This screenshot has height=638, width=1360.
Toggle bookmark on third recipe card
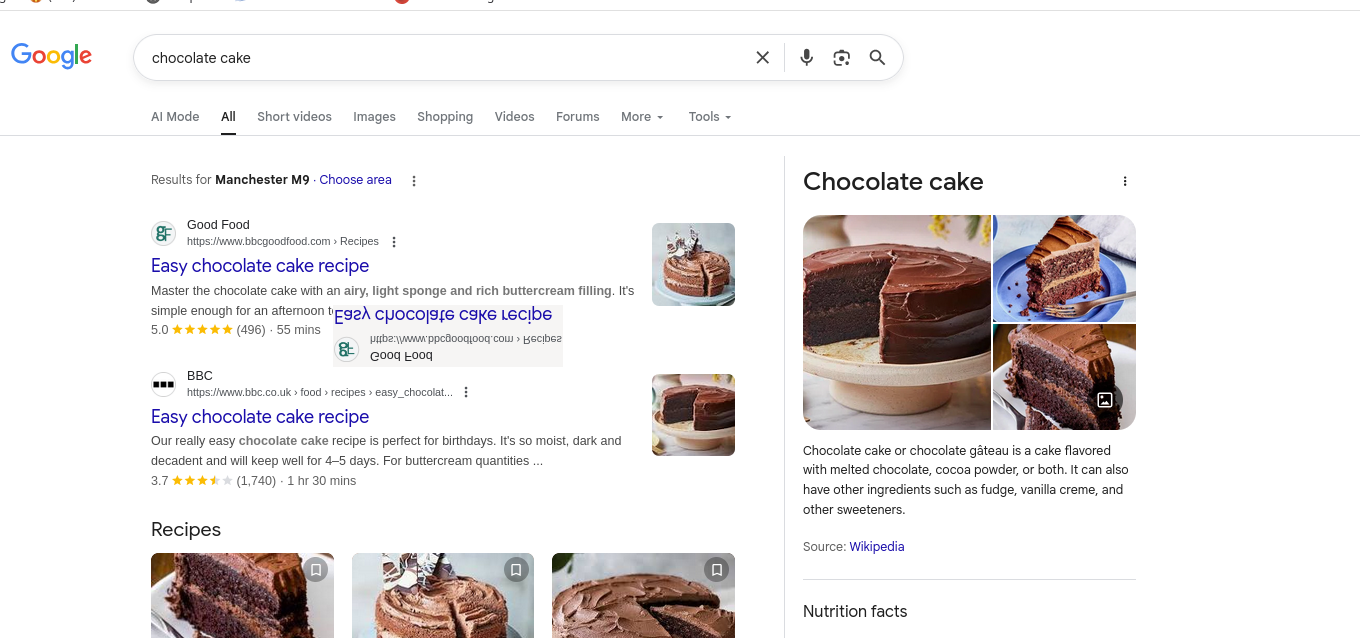(x=716, y=570)
